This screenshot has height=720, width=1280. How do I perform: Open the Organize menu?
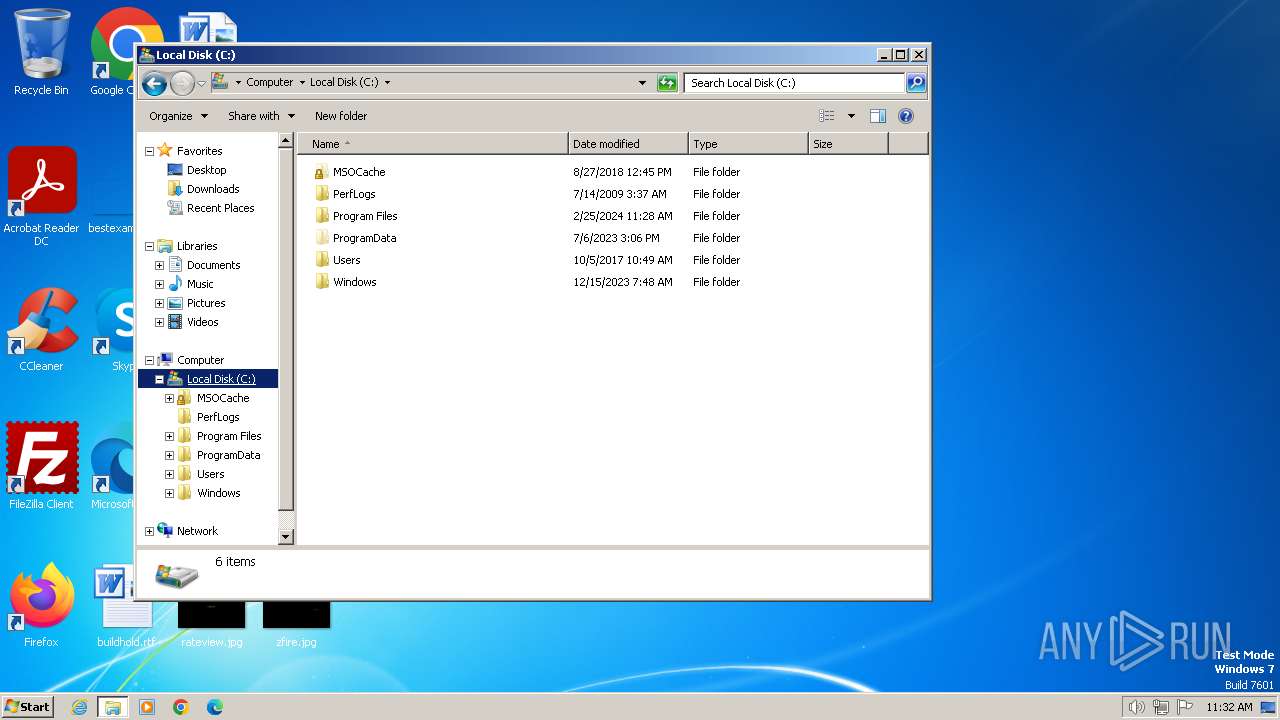tap(178, 116)
